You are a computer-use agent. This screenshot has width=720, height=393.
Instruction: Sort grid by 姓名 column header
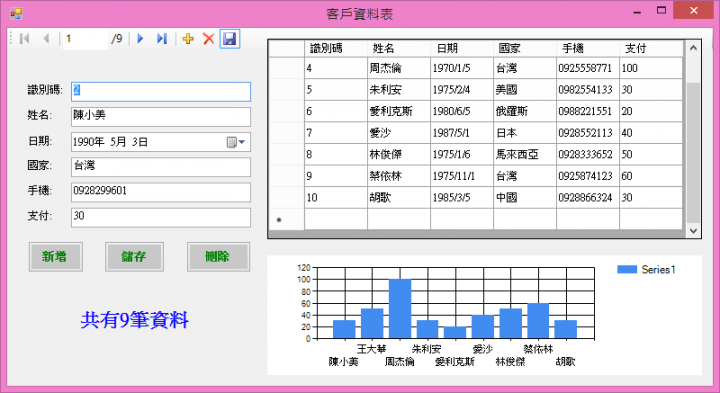click(x=399, y=48)
